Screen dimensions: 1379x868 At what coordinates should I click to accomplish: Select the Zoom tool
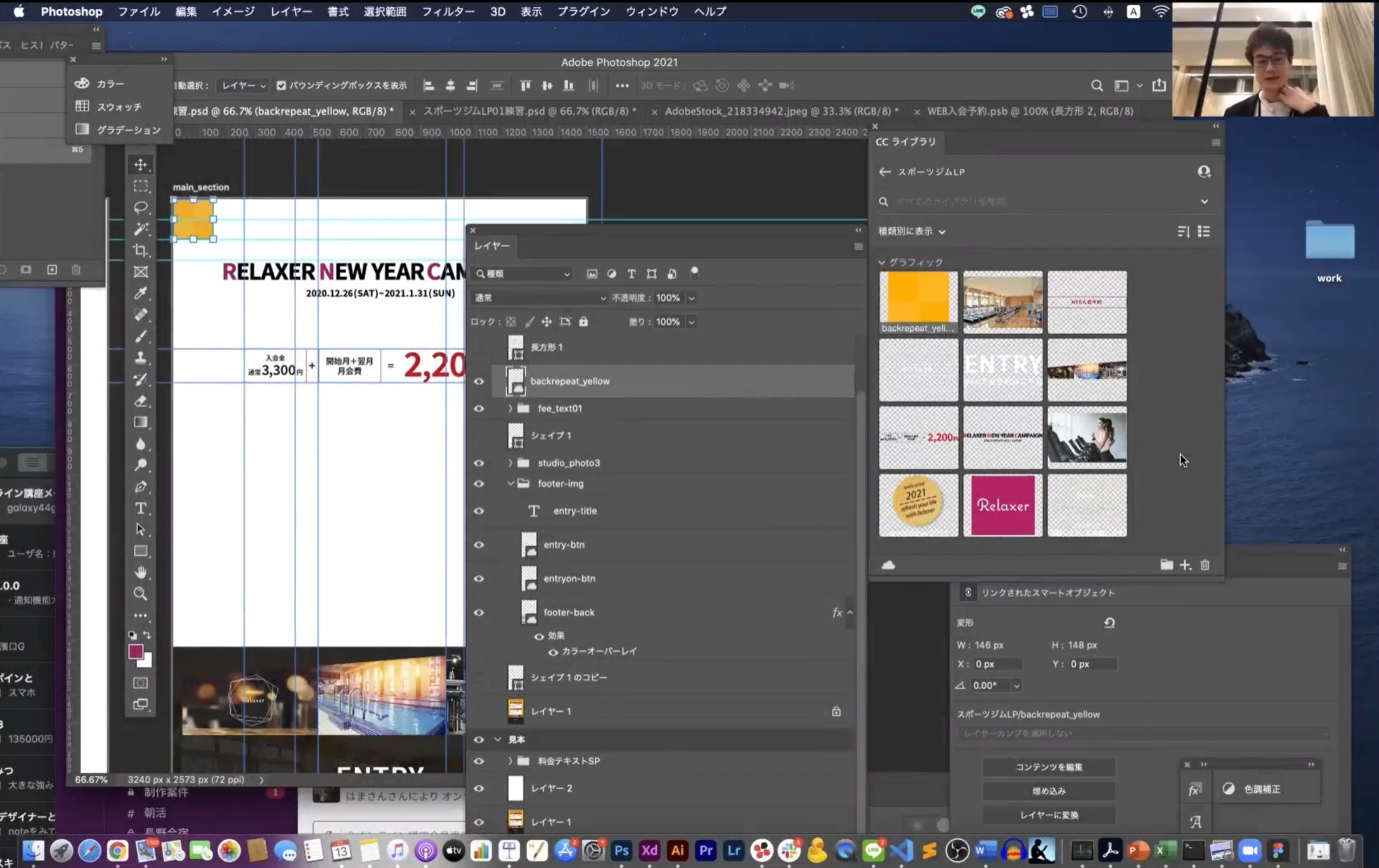pos(141,594)
